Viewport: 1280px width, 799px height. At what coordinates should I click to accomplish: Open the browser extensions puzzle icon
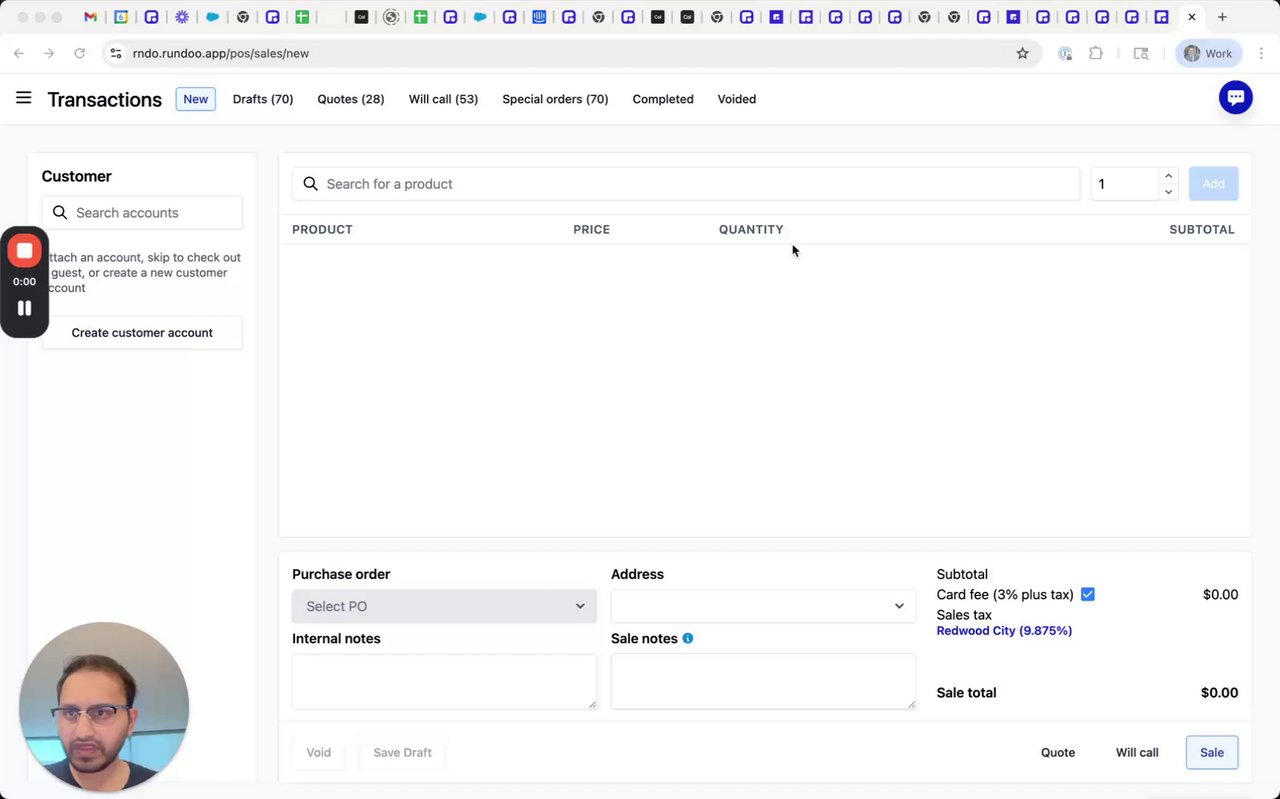[1096, 53]
